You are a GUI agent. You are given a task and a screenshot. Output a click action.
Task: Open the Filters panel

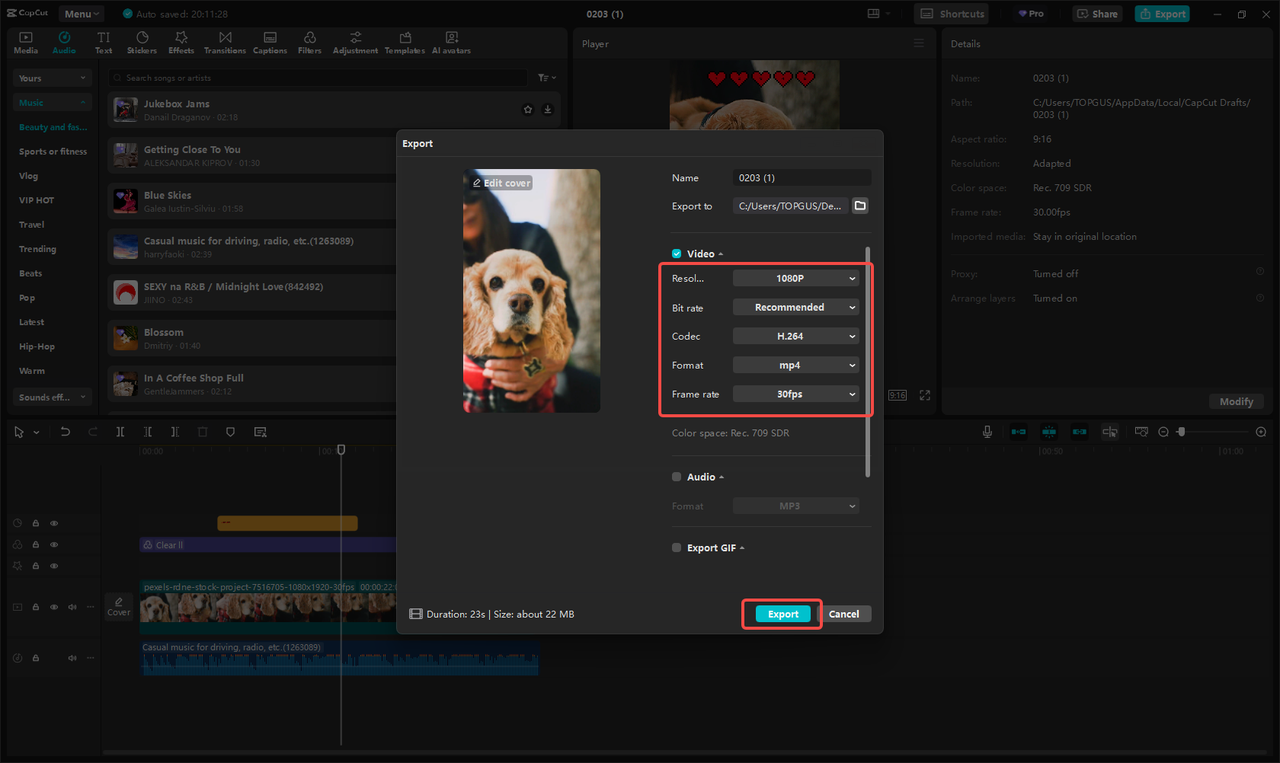point(312,41)
